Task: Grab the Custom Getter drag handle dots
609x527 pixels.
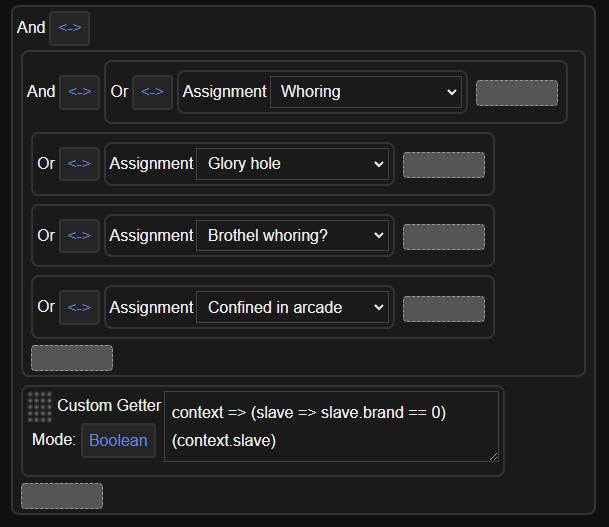Action: [40, 406]
